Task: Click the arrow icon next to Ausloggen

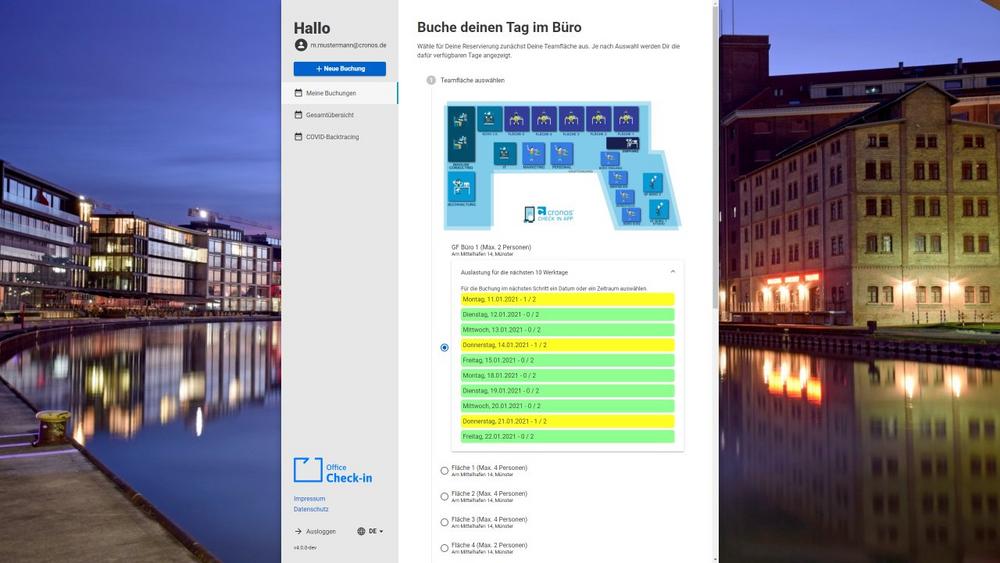Action: coord(298,531)
